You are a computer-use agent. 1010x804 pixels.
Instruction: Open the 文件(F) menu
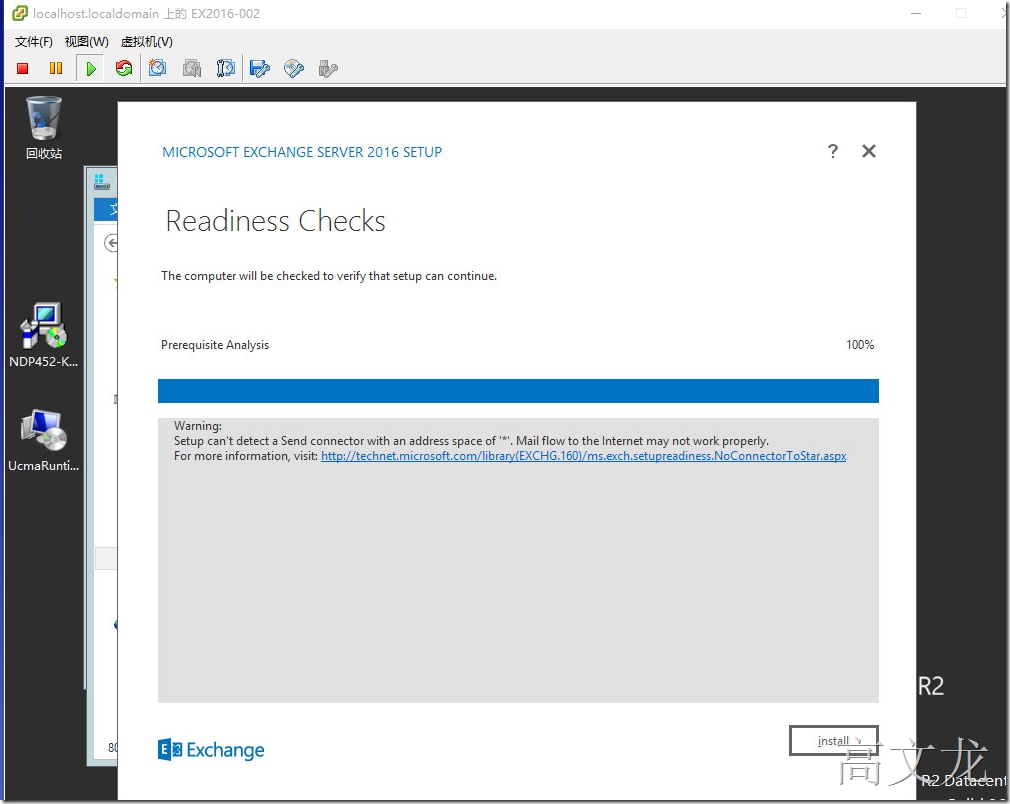[x=33, y=42]
